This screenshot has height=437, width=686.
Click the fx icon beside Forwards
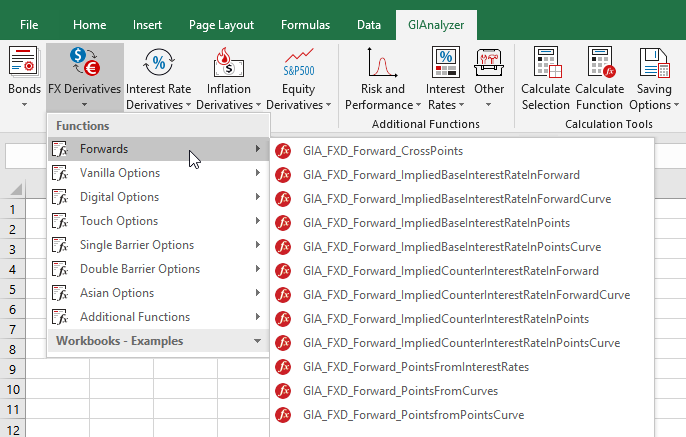(x=60, y=149)
